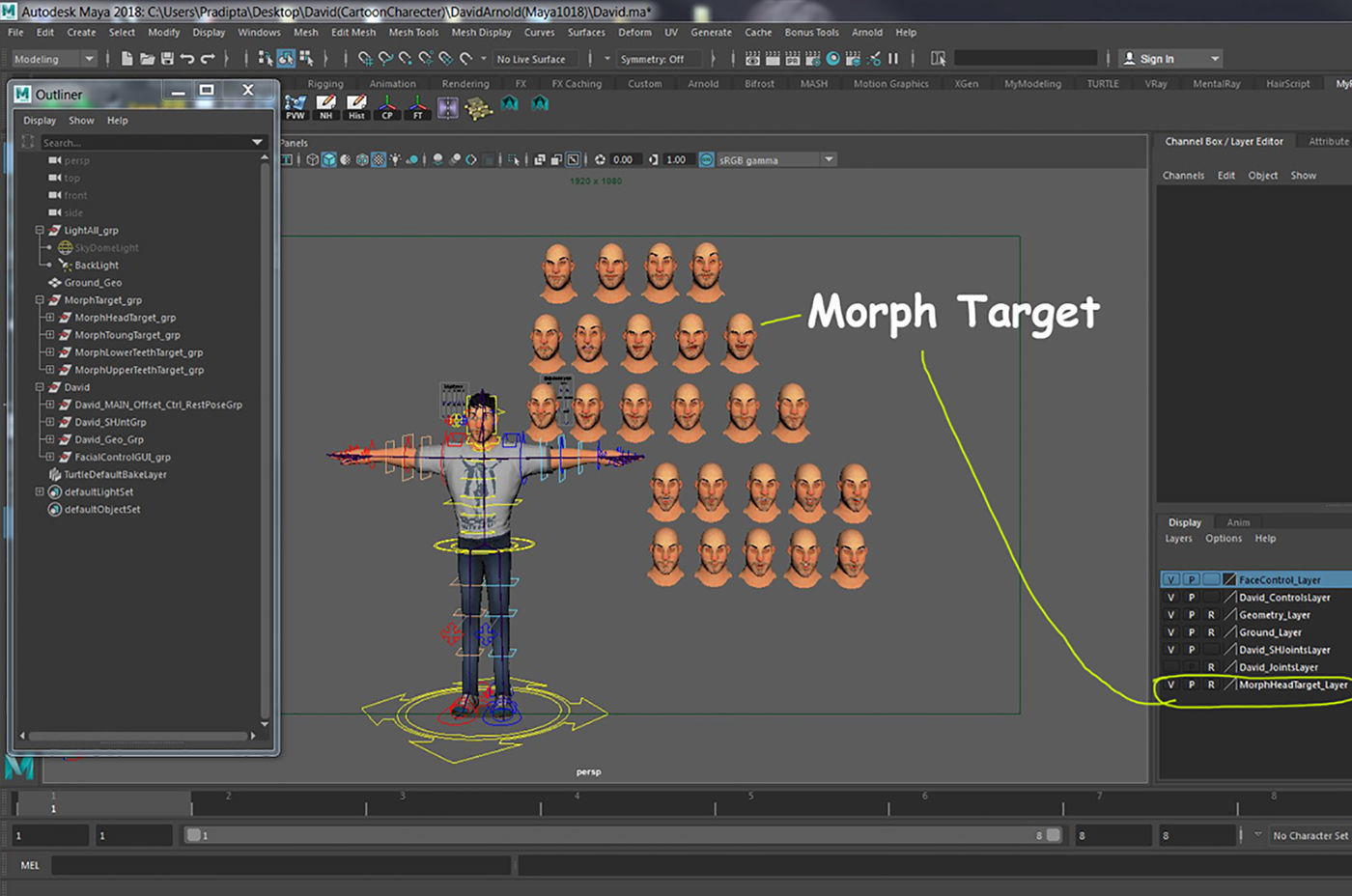Screen dimensions: 1352x896
Task: Click the Undo arrow icon
Action: (x=187, y=59)
